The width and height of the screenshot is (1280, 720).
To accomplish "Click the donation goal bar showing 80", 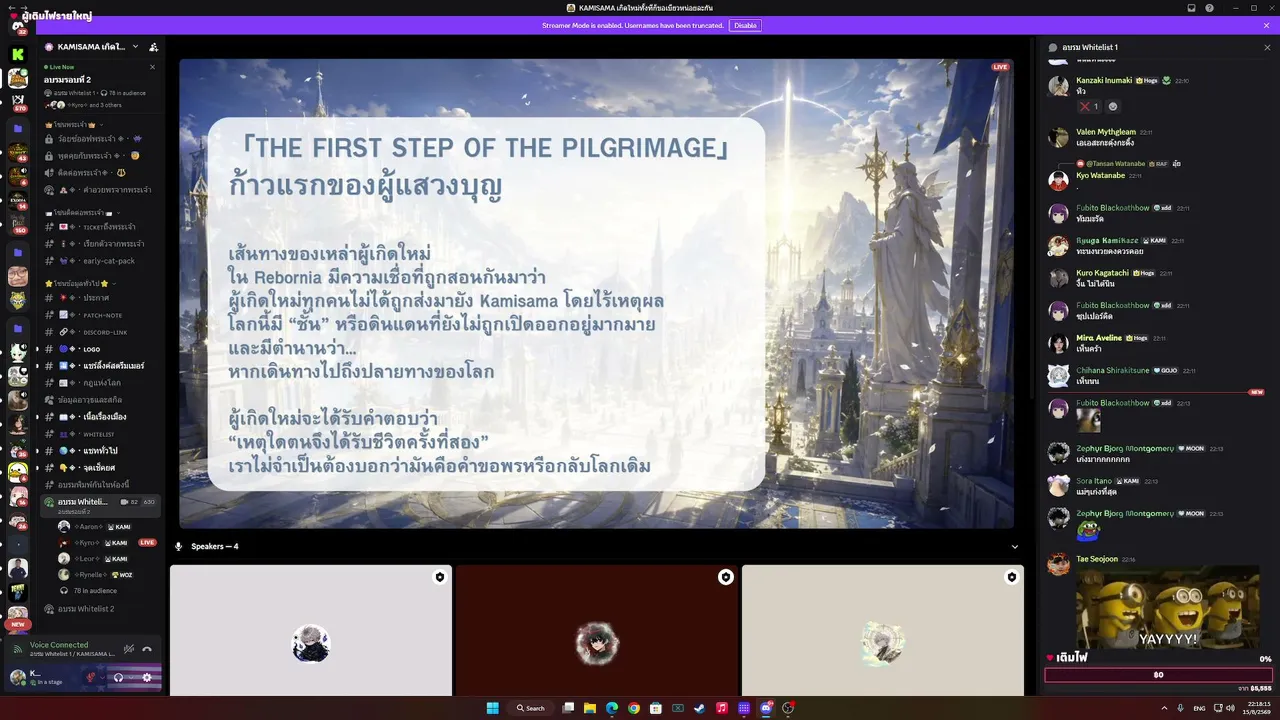I will click(1158, 675).
